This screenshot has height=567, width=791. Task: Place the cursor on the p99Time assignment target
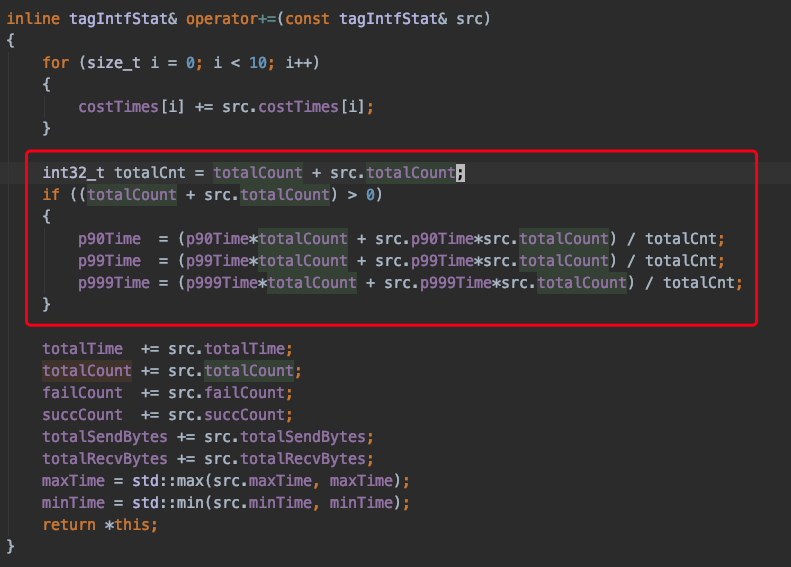(x=111, y=260)
